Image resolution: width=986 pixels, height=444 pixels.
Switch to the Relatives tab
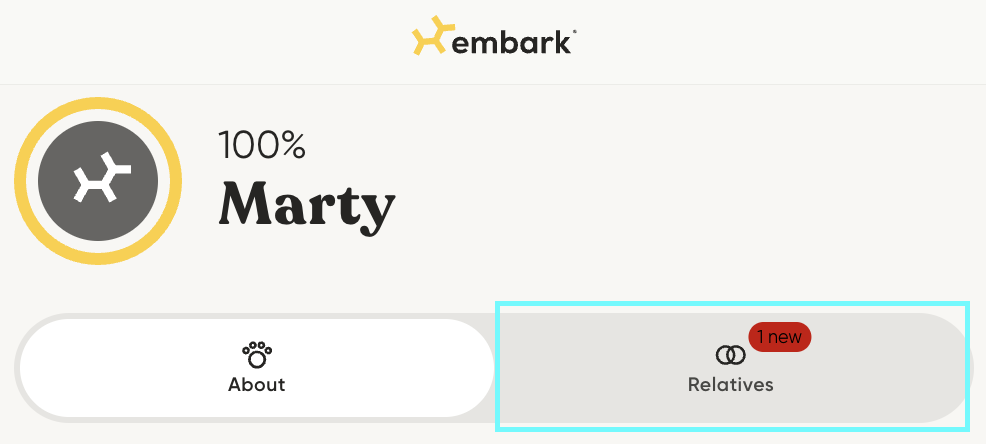pyautogui.click(x=731, y=368)
